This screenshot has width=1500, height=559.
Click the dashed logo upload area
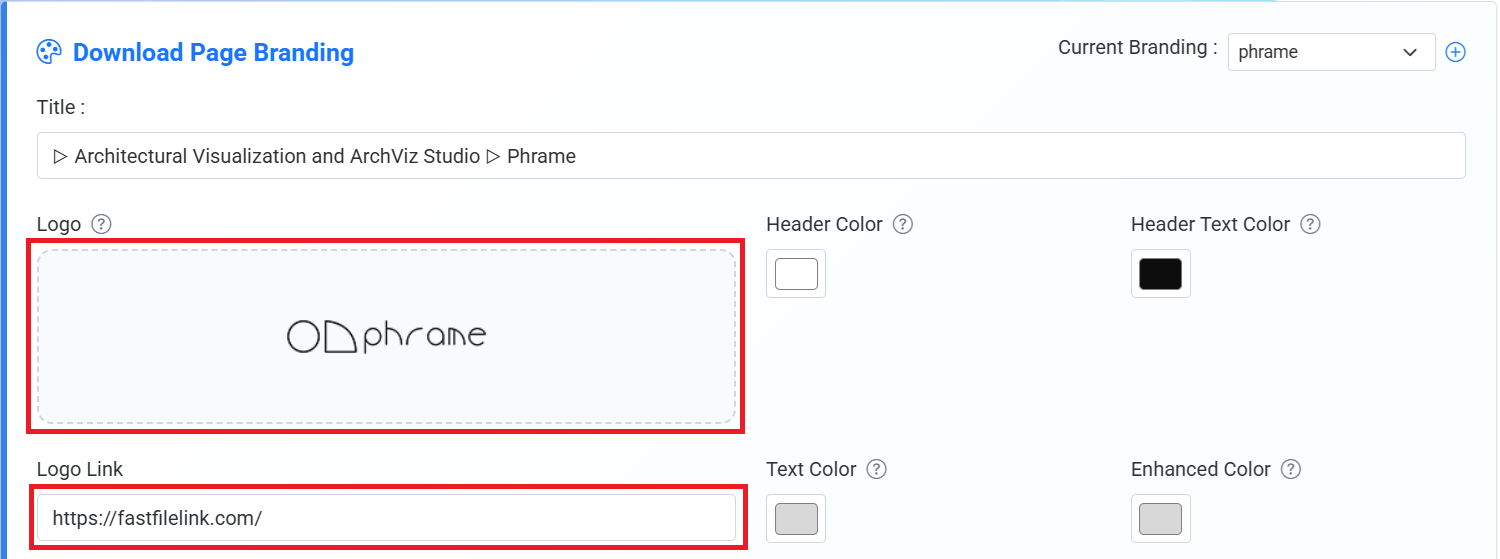386,336
